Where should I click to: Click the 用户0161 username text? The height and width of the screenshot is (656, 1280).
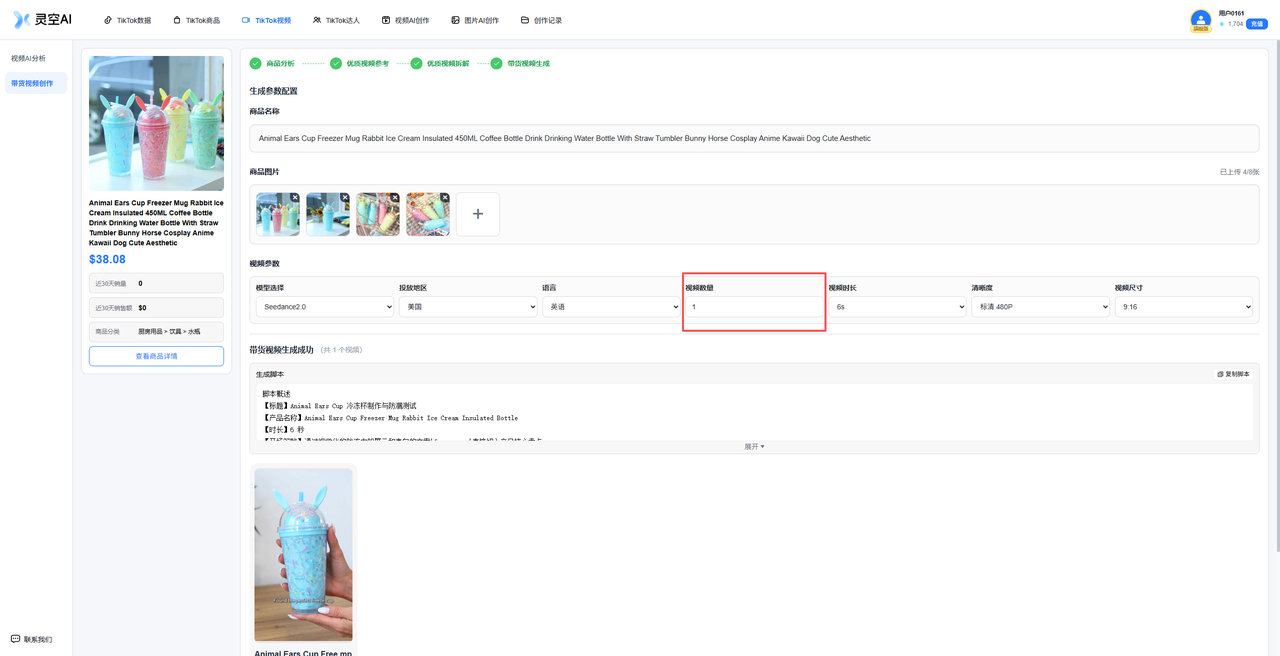point(1231,13)
